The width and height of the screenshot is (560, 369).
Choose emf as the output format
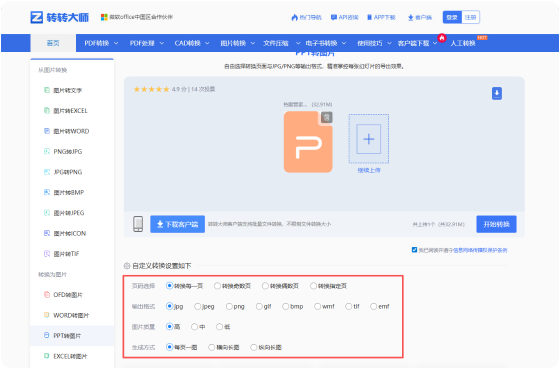click(x=374, y=306)
